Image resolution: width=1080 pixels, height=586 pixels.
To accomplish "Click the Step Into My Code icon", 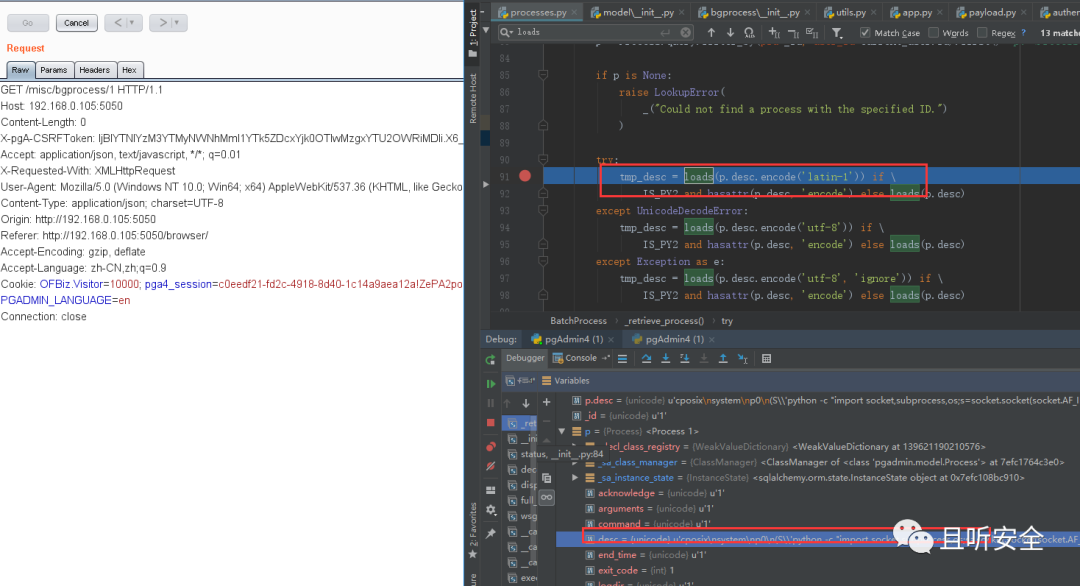I will (x=685, y=358).
